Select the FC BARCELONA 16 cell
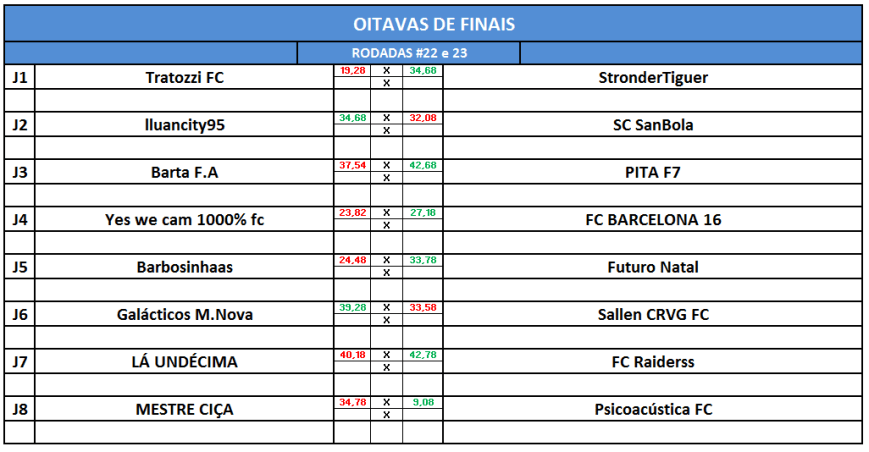Image resolution: width=869 pixels, height=452 pixels. (653, 220)
